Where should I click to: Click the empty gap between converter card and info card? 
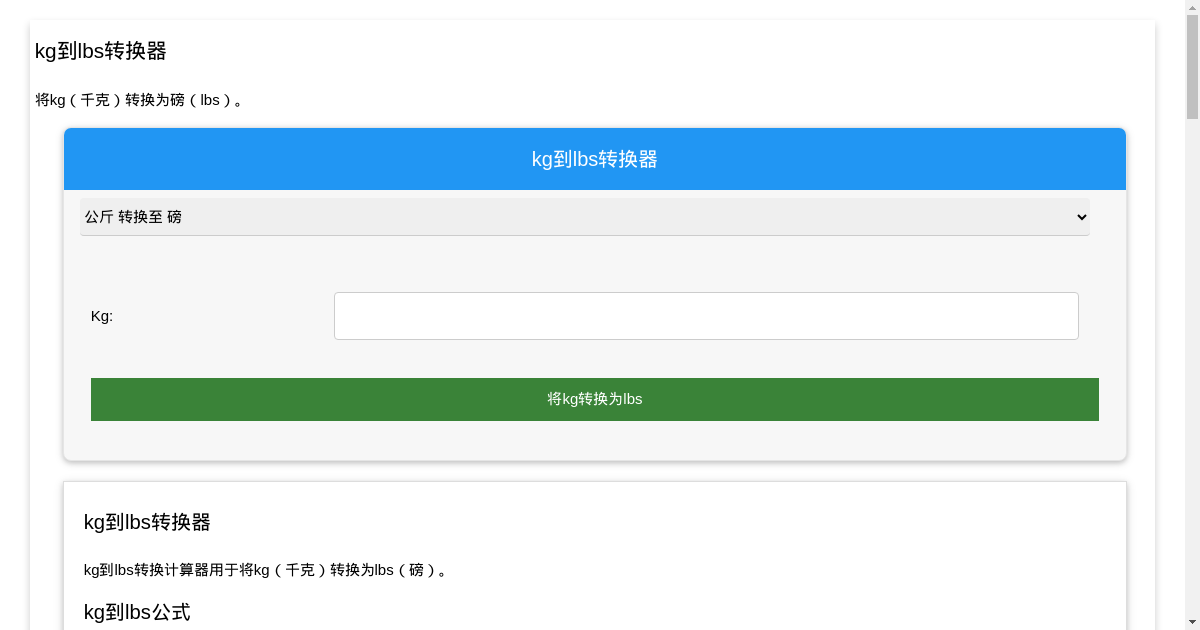tap(594, 472)
